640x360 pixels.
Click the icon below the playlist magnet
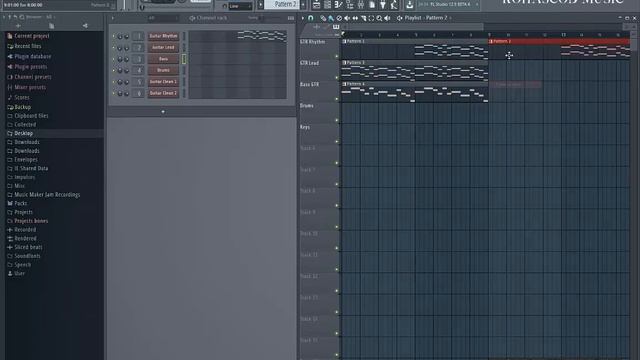pos(317,27)
